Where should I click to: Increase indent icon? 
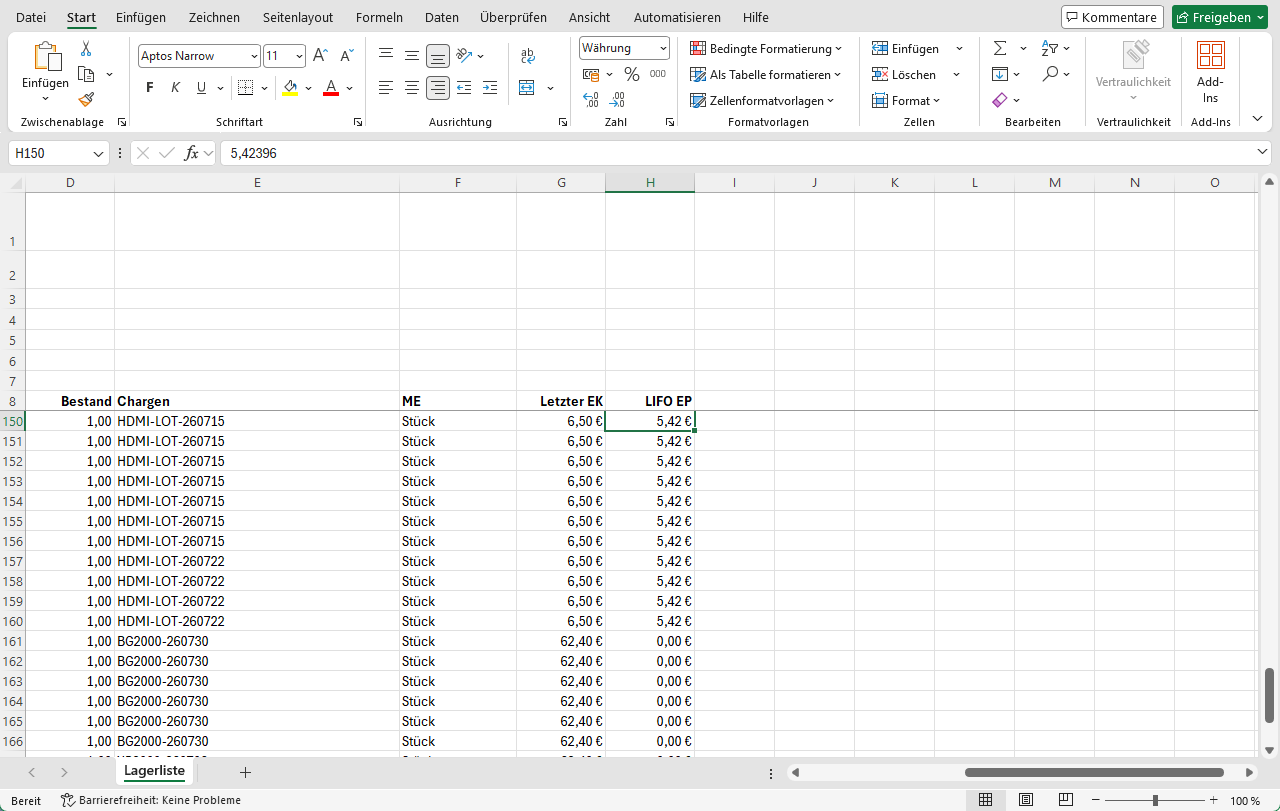(490, 88)
